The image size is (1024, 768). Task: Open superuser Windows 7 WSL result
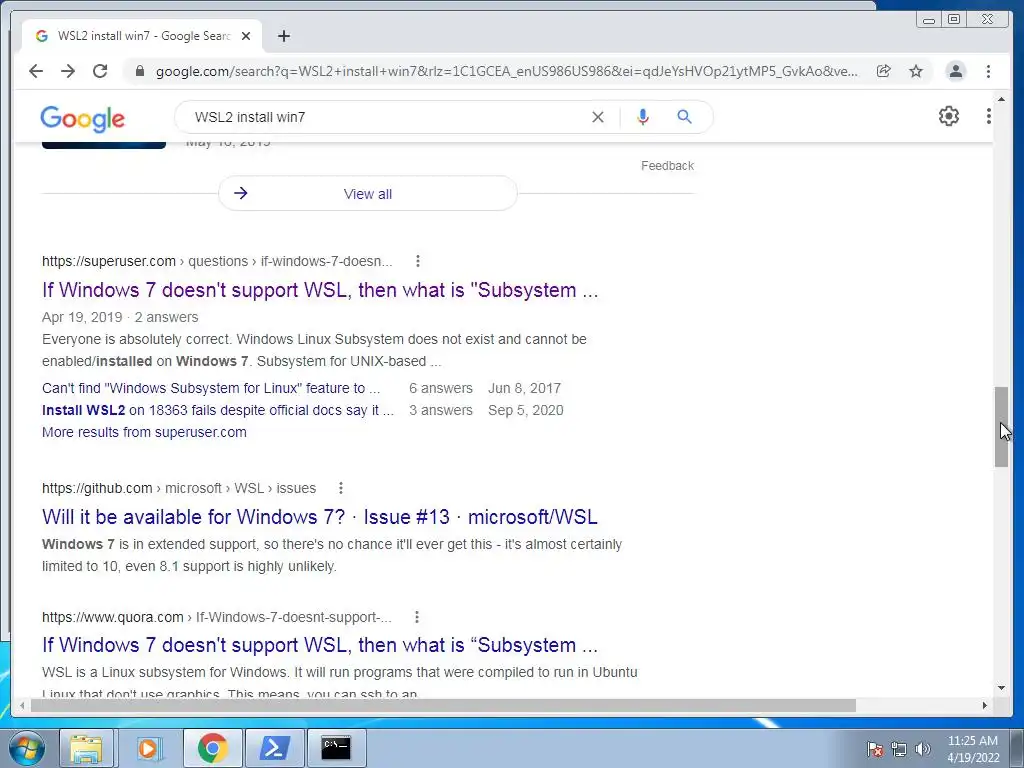point(320,290)
